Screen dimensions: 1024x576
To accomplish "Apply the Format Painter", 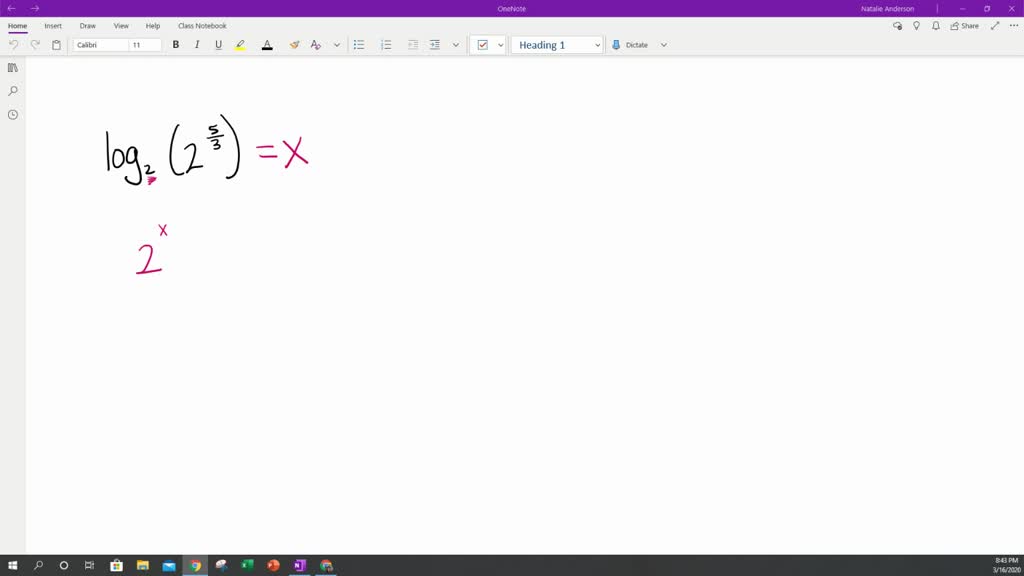I will click(294, 44).
